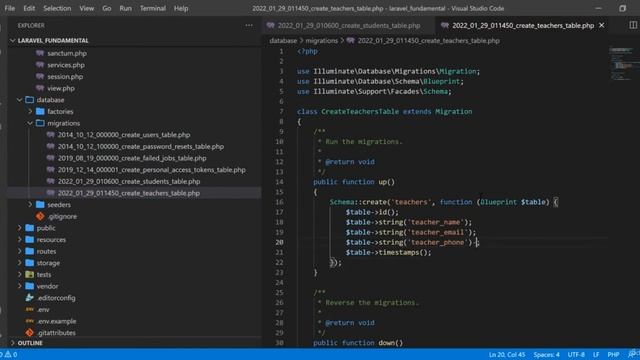Screen dimensions: 640x360
Task: Expand the resources folder chevron
Action: (19, 240)
